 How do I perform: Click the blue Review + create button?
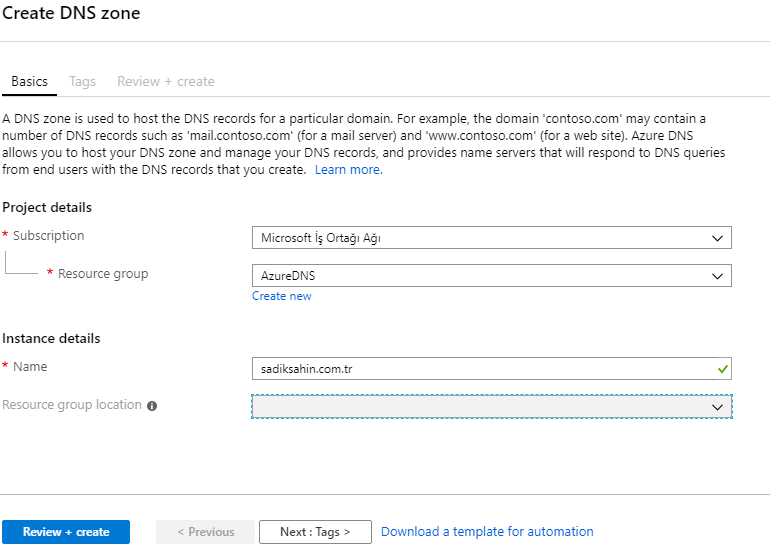66,532
